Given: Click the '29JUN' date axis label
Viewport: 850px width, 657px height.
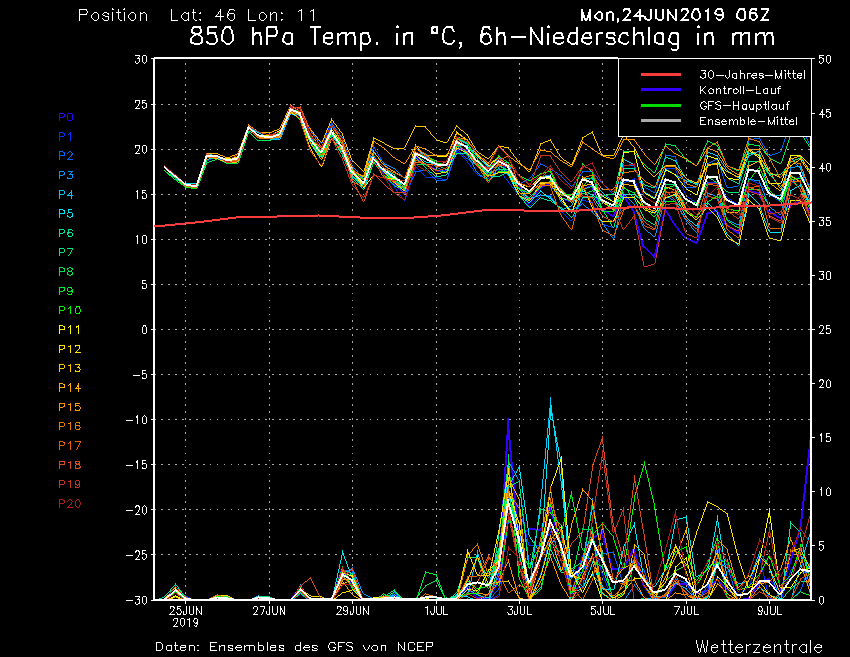Looking at the screenshot, I should coord(352,611).
